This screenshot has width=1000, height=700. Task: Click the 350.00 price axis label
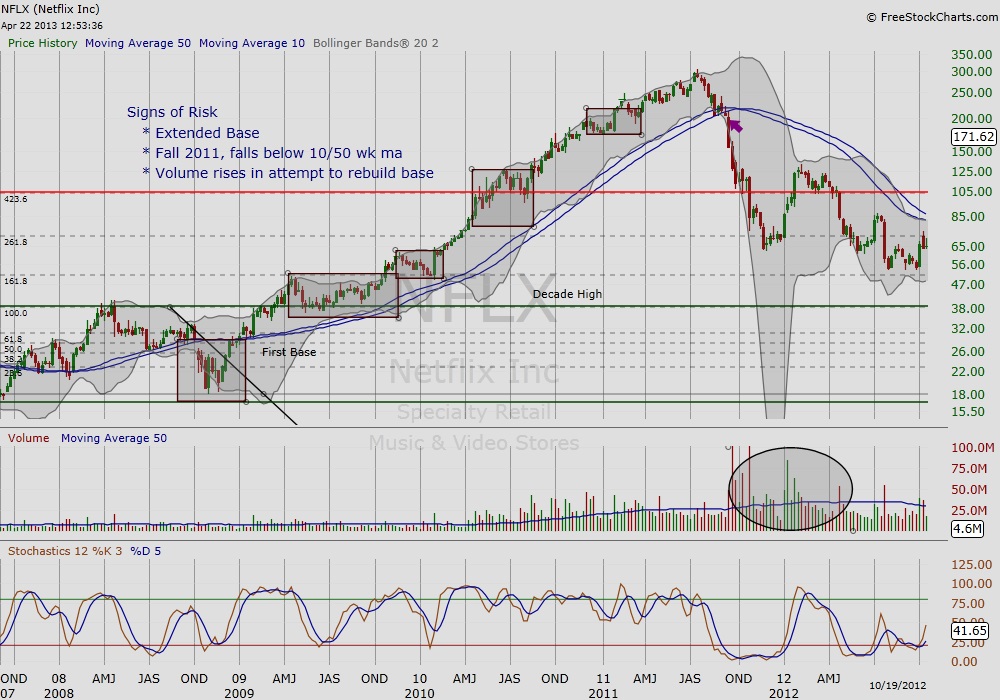pos(972,55)
